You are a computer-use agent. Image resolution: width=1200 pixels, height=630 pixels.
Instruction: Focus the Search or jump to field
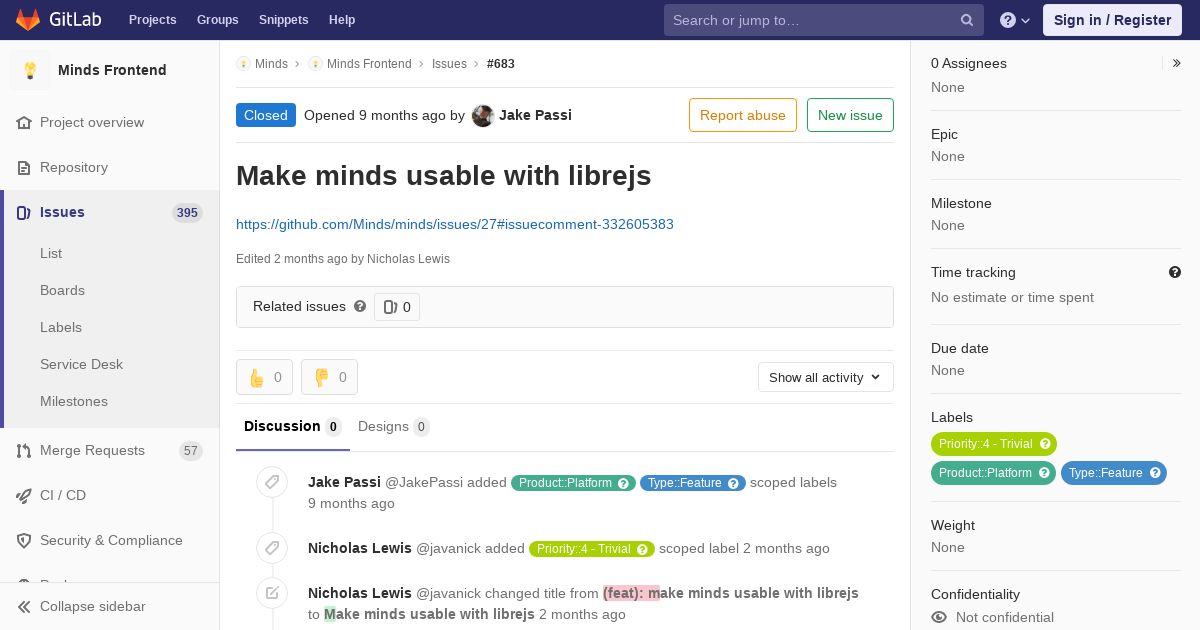click(x=824, y=20)
